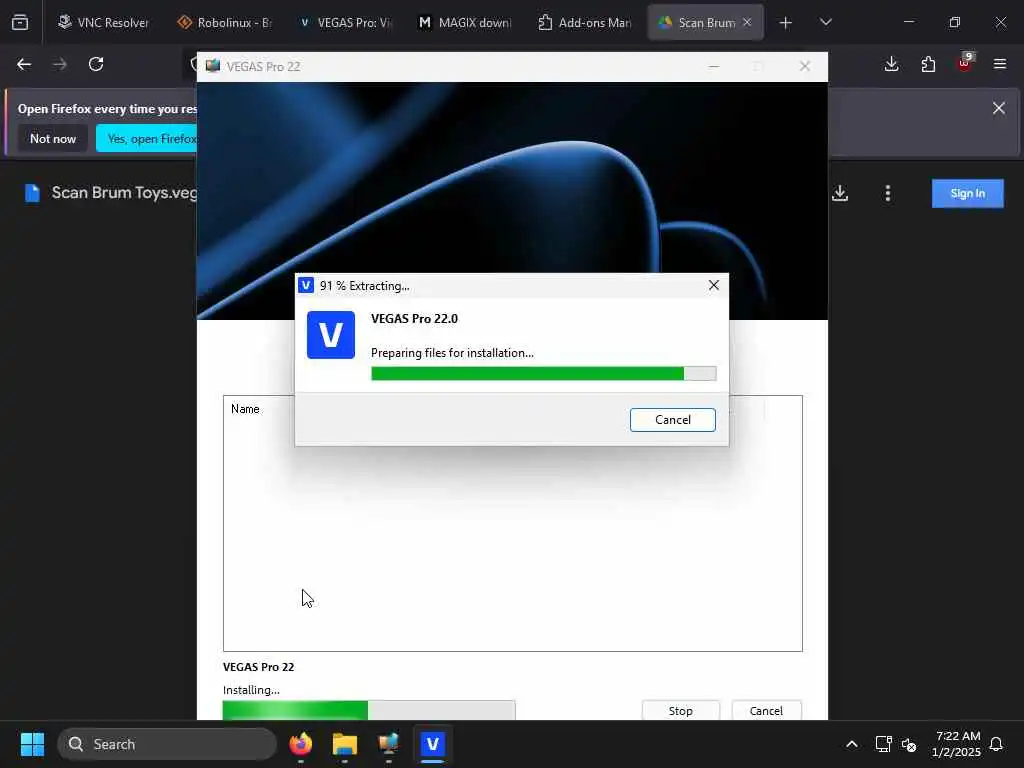Close the Extracting dialog with X

point(713,285)
